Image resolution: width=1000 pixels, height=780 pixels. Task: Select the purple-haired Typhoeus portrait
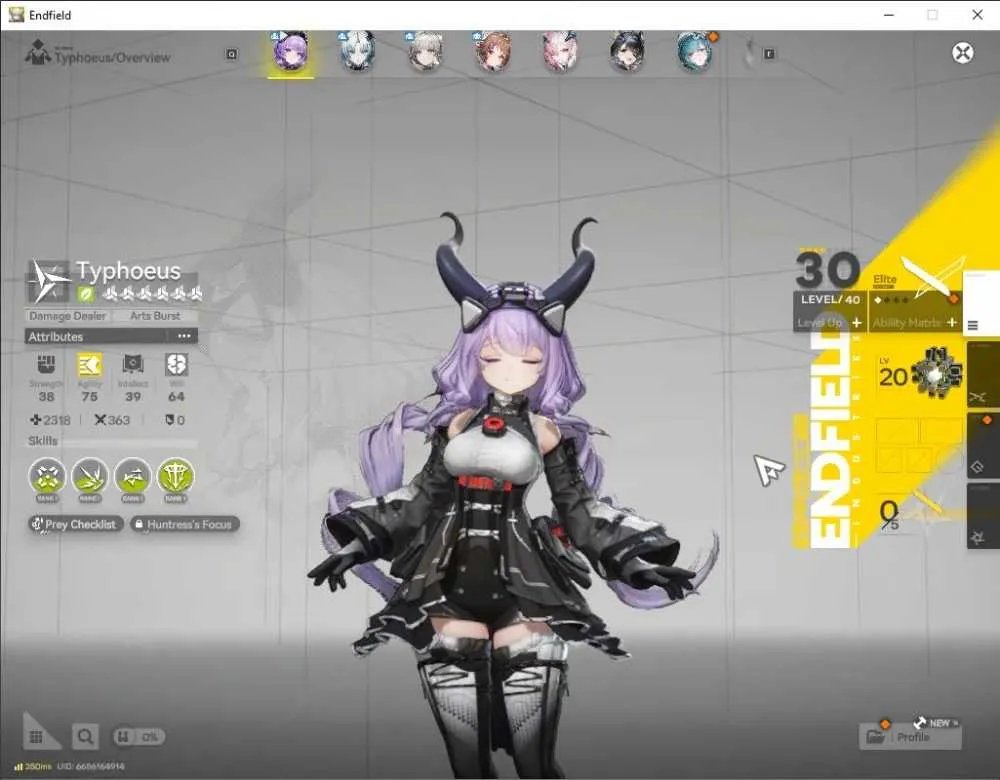point(291,52)
